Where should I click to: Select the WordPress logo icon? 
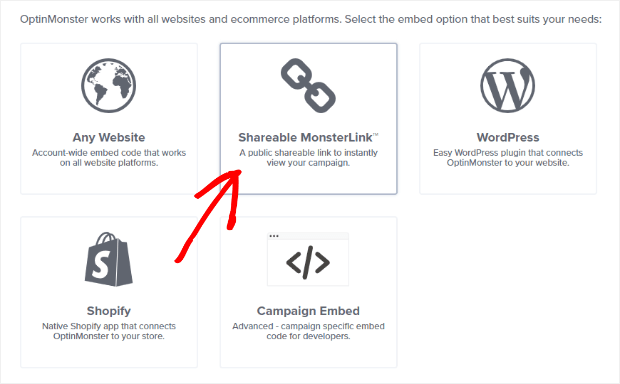[508, 85]
